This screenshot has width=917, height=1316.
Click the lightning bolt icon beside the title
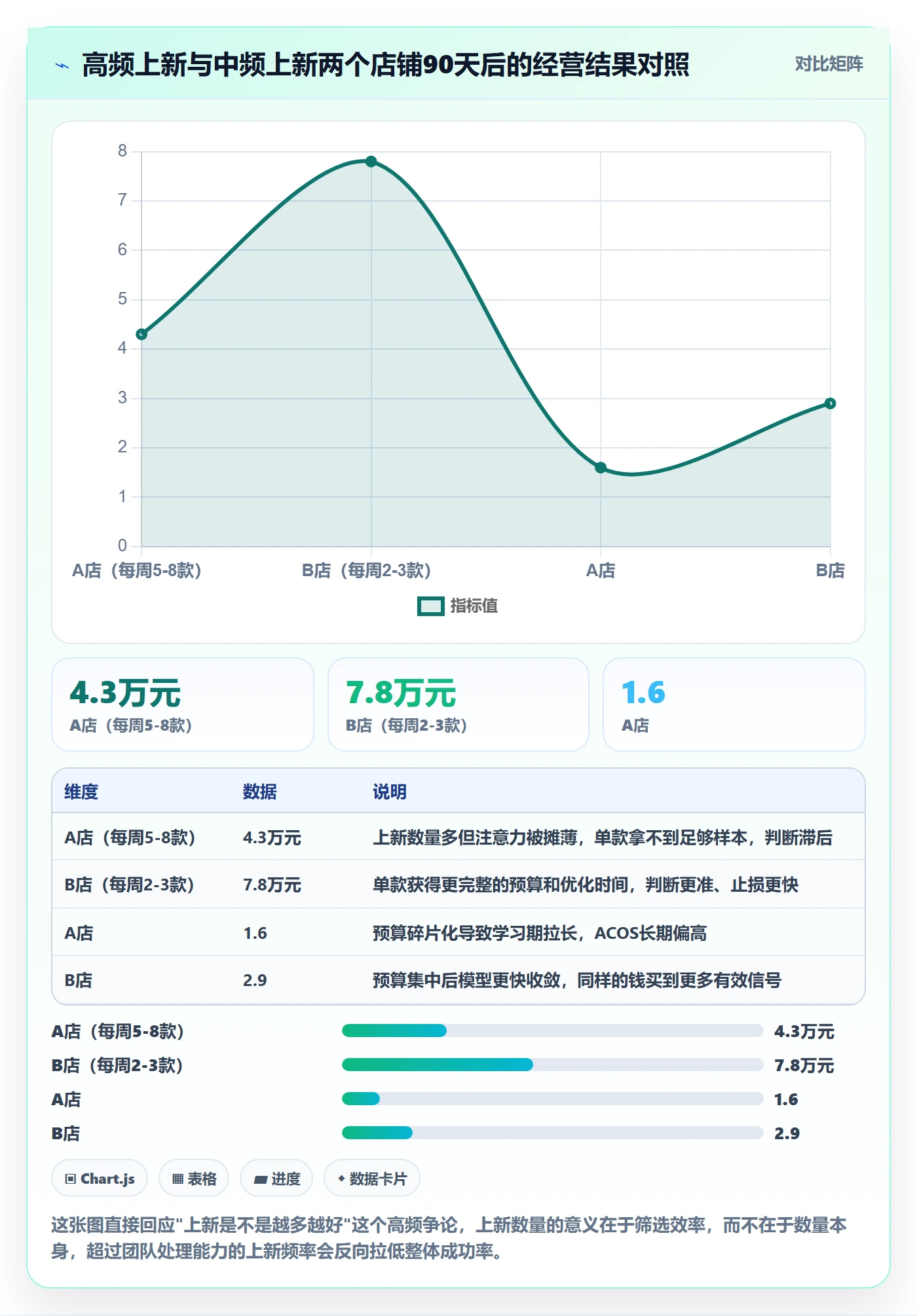coord(62,65)
